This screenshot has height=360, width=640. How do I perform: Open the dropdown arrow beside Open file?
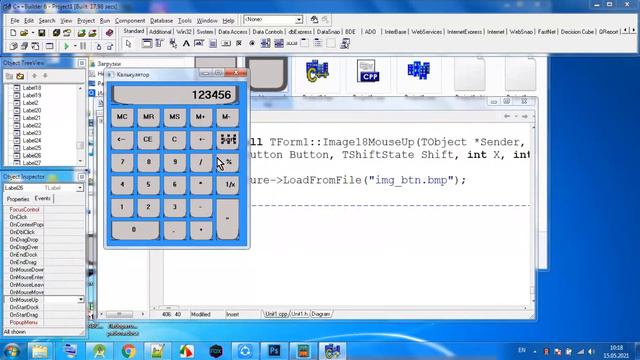[x=32, y=33]
